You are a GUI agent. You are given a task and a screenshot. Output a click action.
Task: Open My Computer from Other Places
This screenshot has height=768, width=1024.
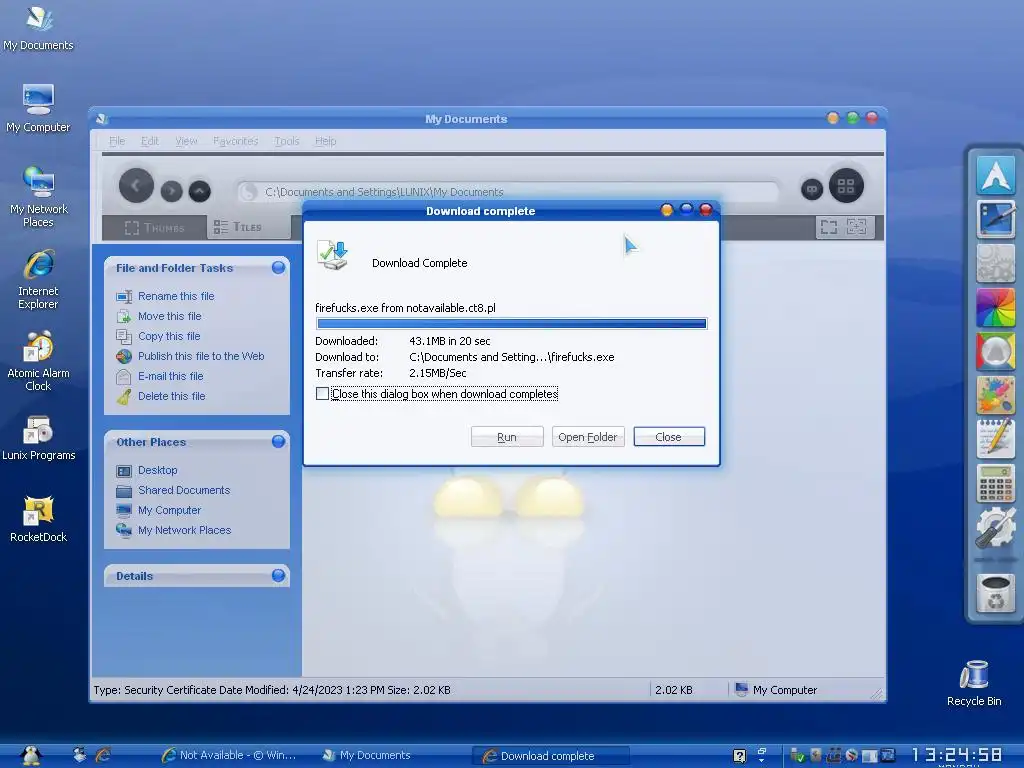[169, 510]
